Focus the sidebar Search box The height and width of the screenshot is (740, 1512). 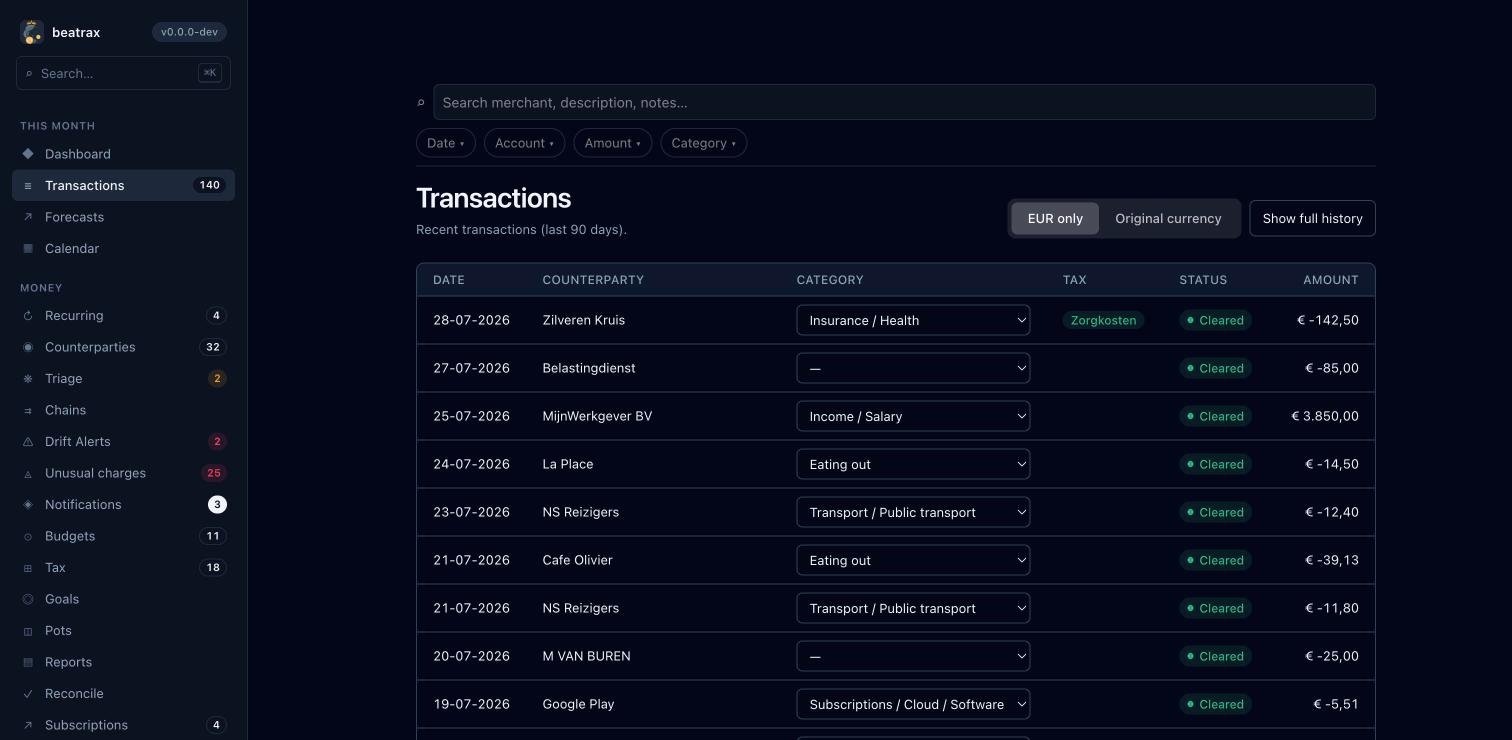tap(123, 73)
